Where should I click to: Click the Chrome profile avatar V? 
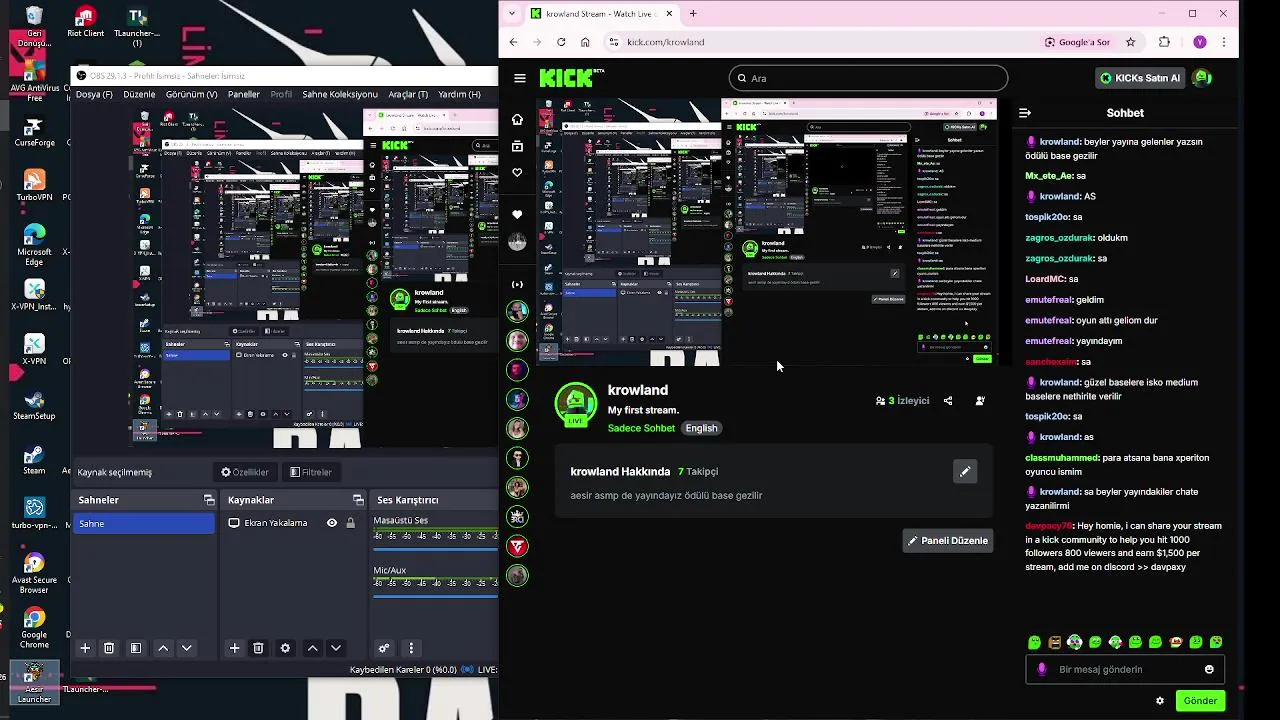pos(1199,42)
